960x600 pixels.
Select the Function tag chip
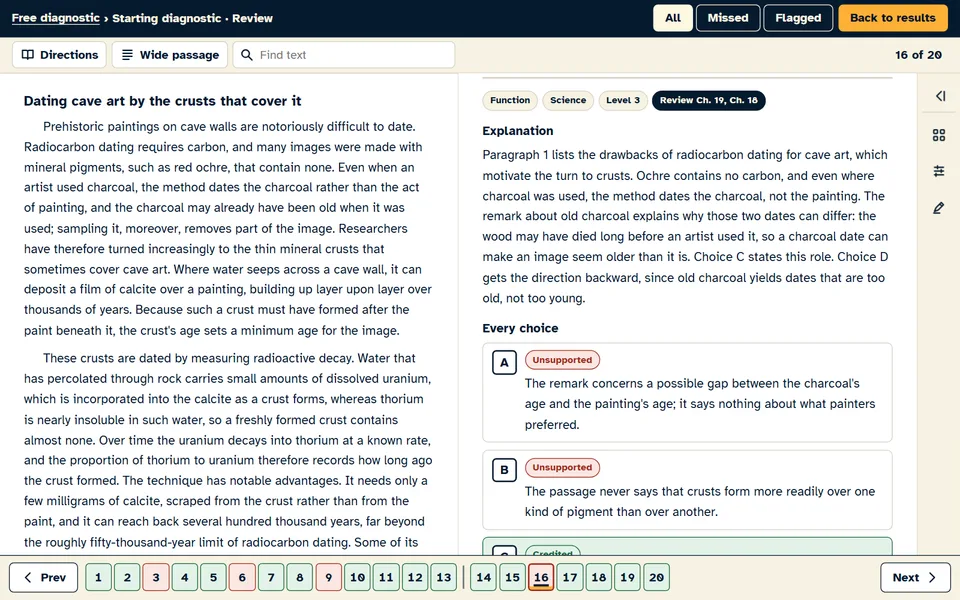[510, 100]
